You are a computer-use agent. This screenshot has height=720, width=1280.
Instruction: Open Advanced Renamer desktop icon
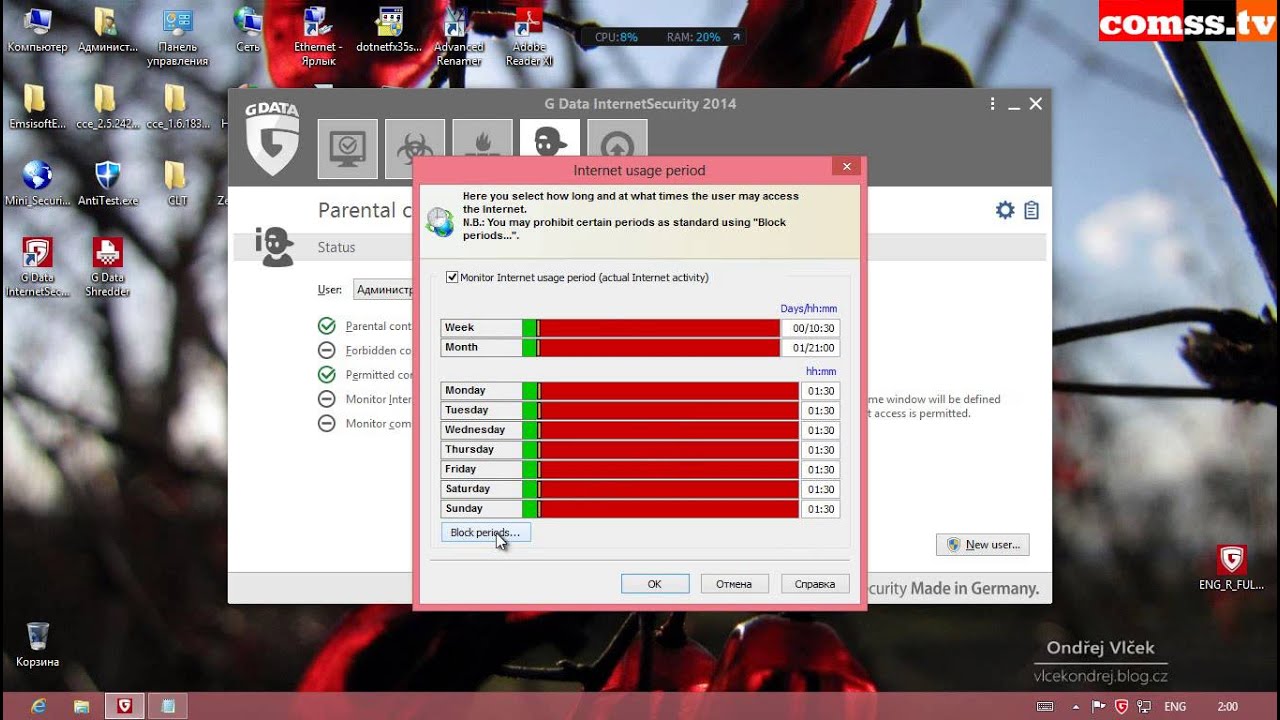tap(458, 37)
